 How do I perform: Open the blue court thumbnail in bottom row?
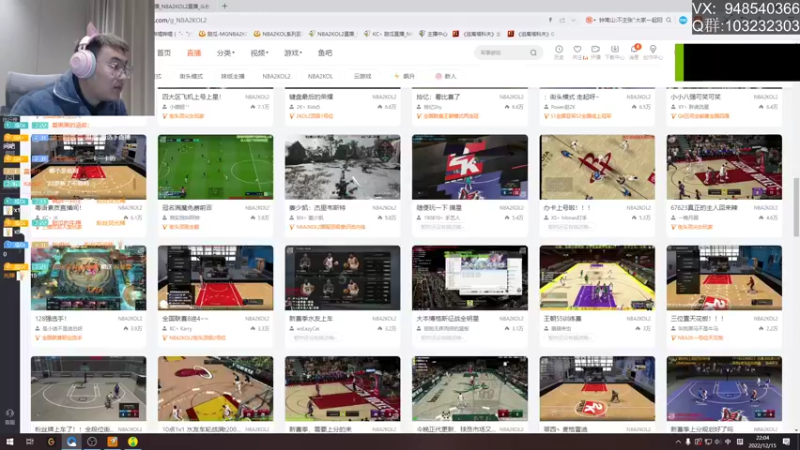[724, 388]
